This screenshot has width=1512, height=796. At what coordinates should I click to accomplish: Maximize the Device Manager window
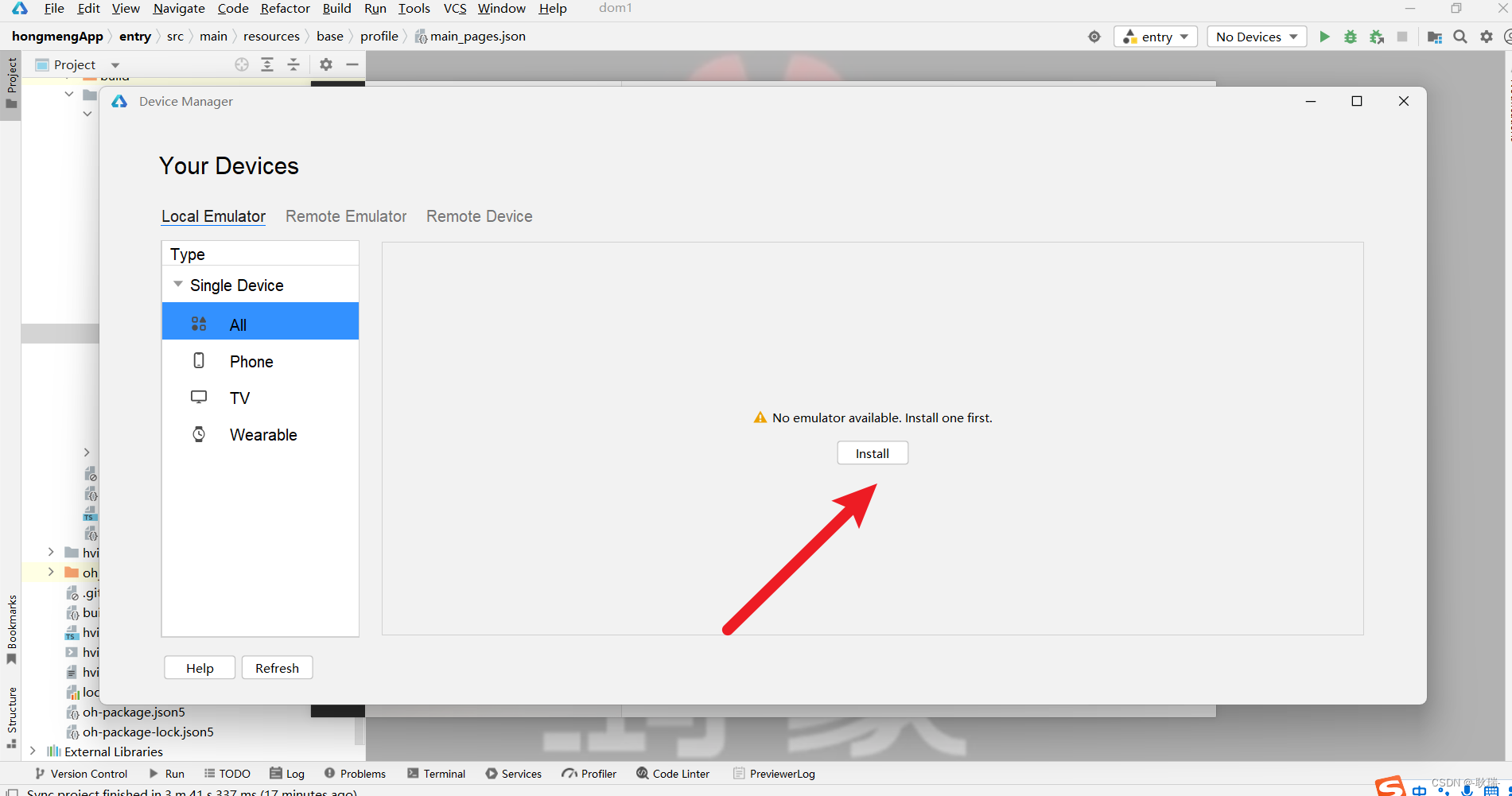(x=1357, y=101)
